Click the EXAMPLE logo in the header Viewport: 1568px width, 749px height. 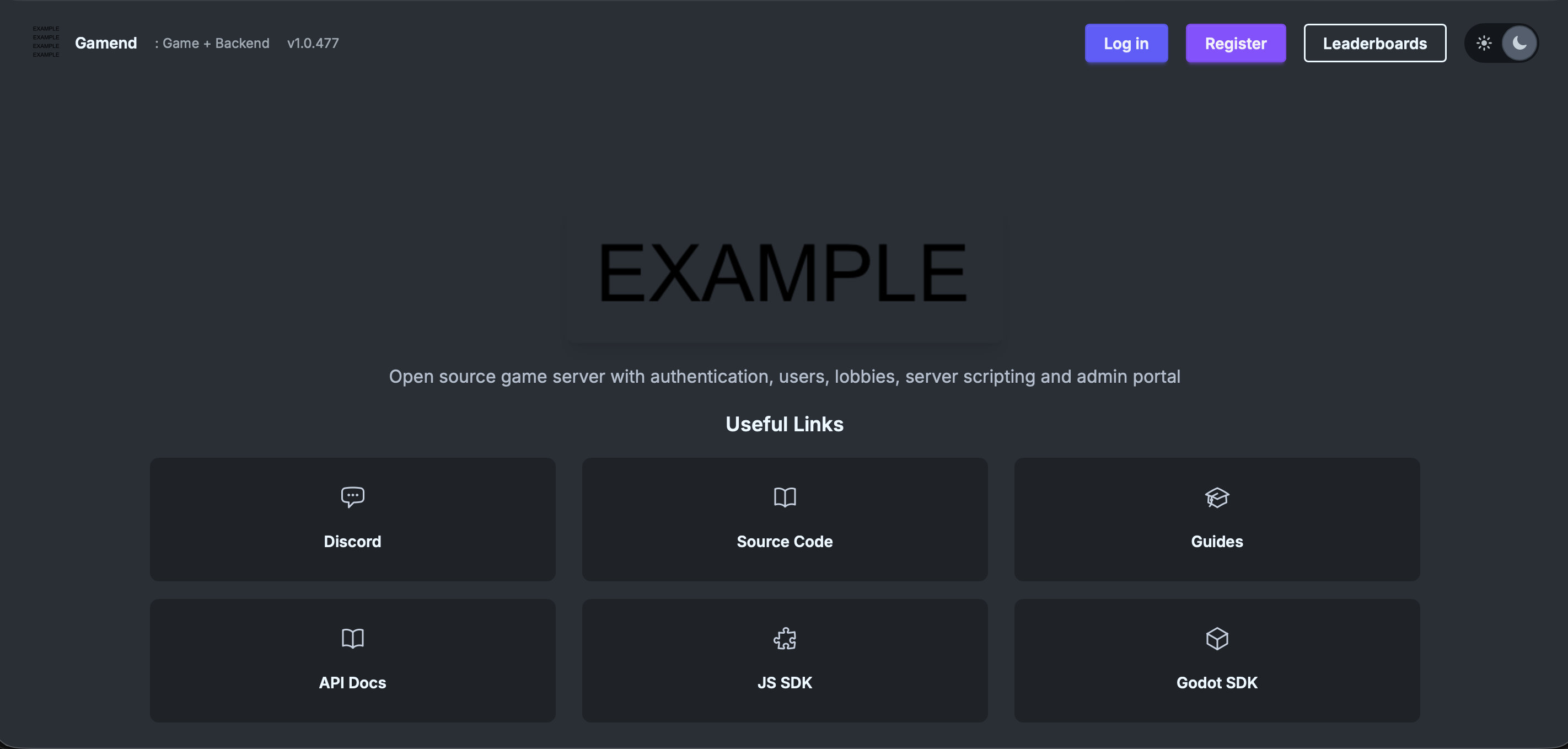(46, 42)
